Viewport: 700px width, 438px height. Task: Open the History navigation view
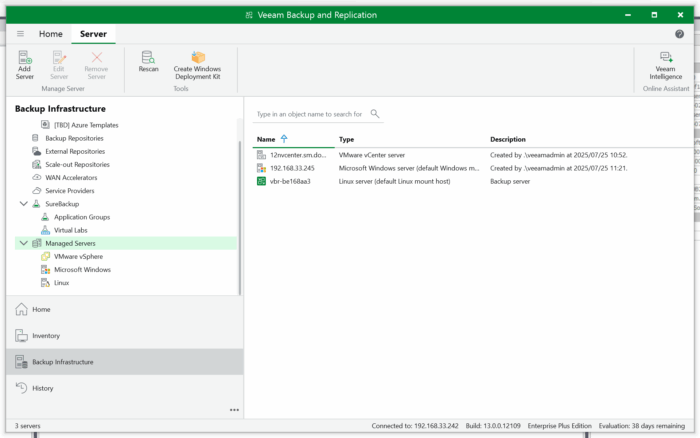coord(125,388)
